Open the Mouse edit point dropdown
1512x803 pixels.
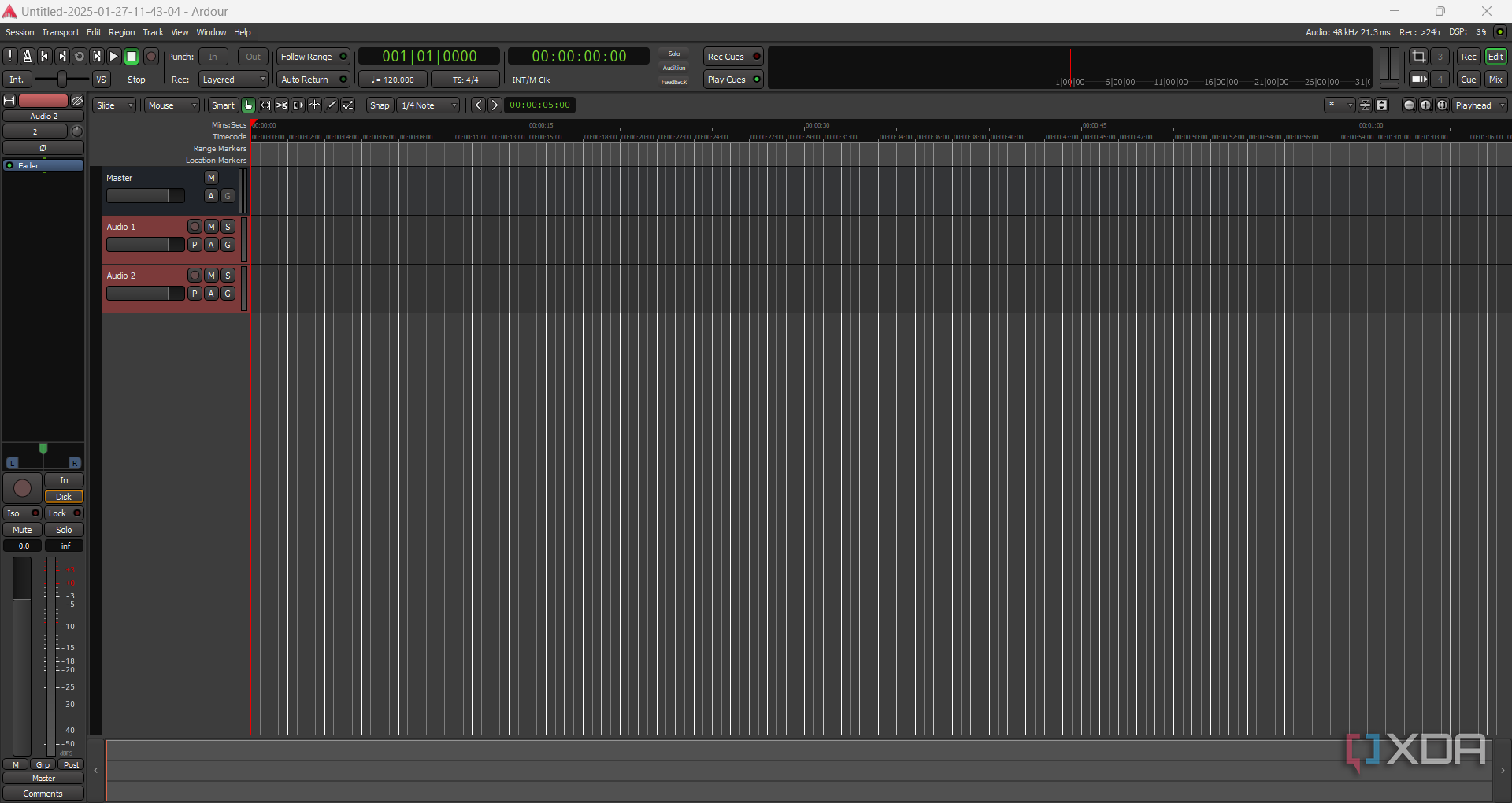click(x=172, y=105)
